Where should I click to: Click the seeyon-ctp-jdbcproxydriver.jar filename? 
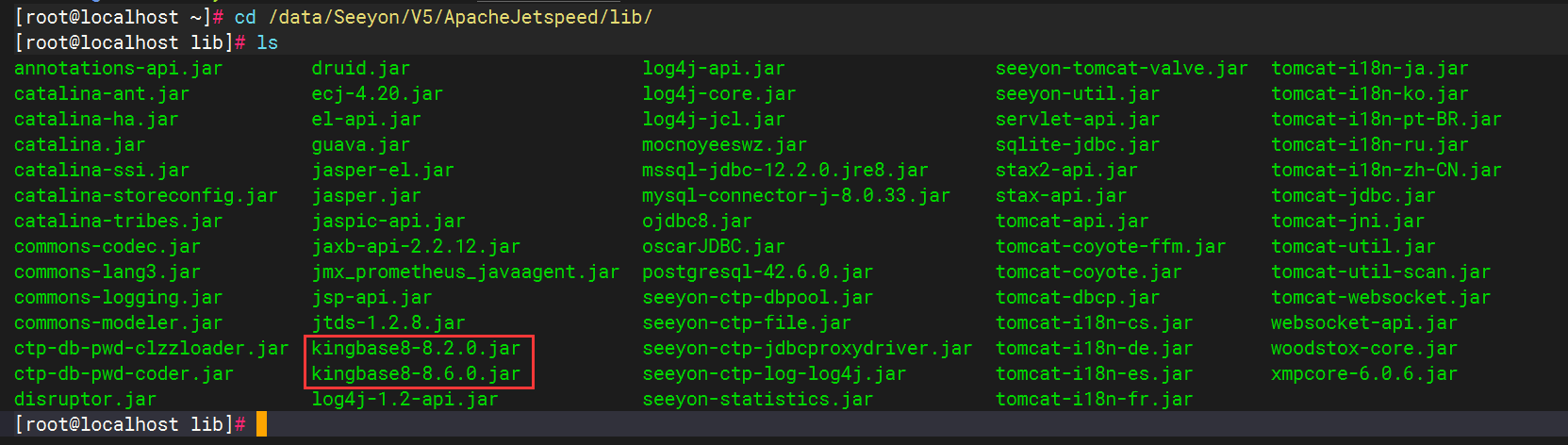point(806,349)
